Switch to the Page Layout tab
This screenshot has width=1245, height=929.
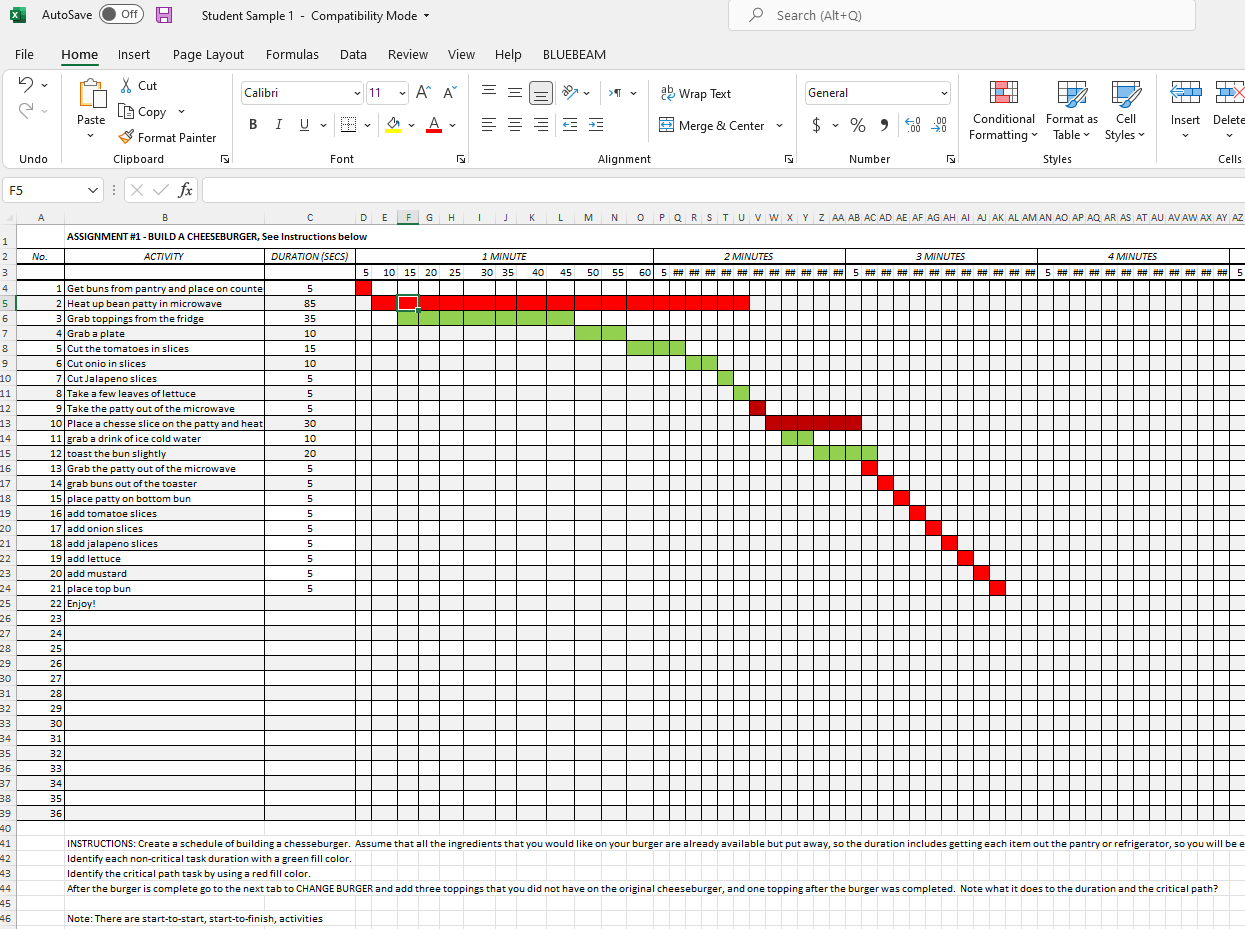point(208,55)
